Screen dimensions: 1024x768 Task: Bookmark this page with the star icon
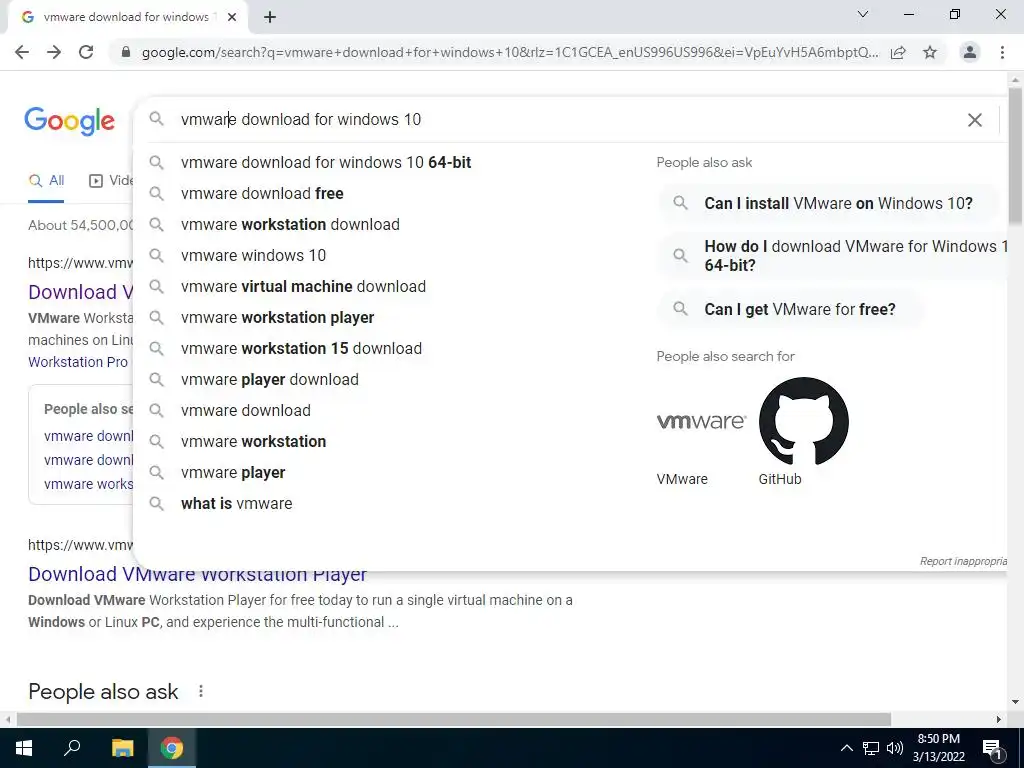(x=930, y=52)
